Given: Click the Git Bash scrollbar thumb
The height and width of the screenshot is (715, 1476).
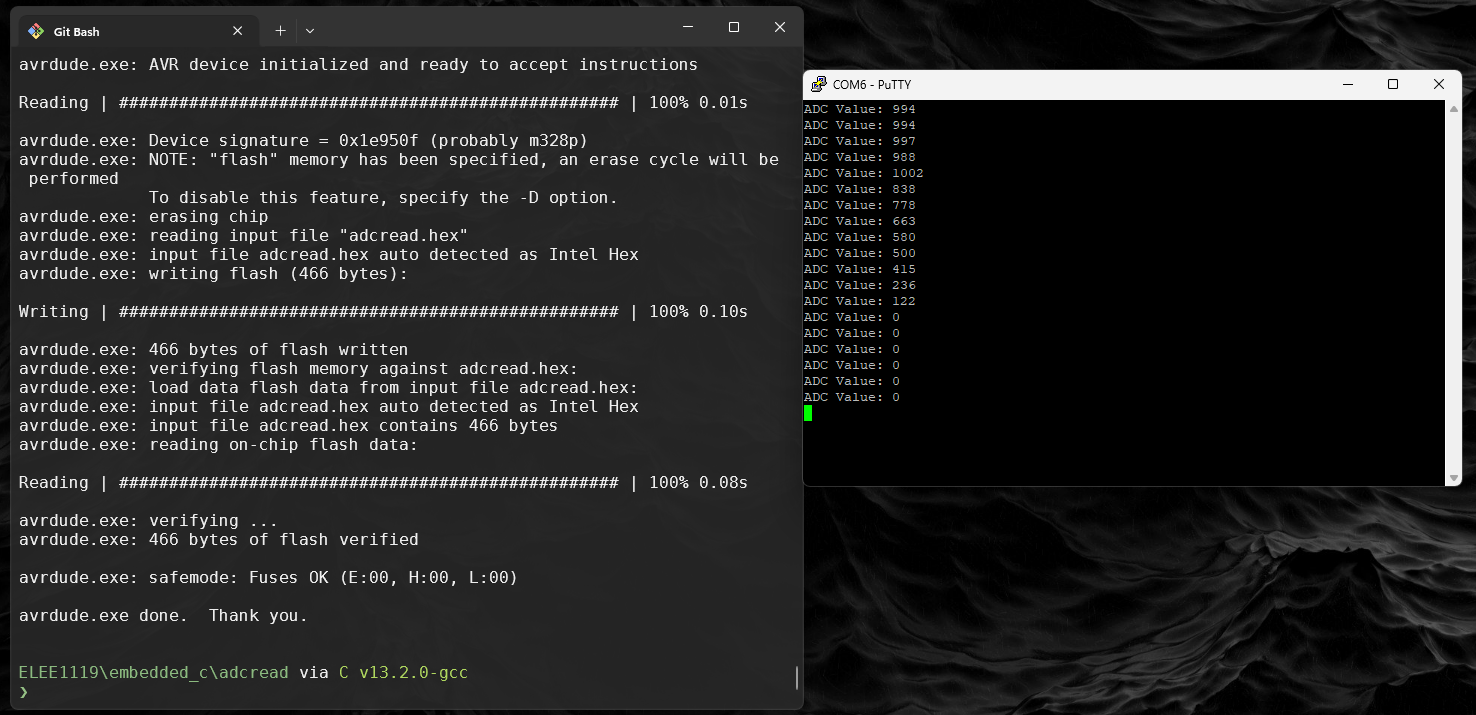Looking at the screenshot, I should point(796,678).
